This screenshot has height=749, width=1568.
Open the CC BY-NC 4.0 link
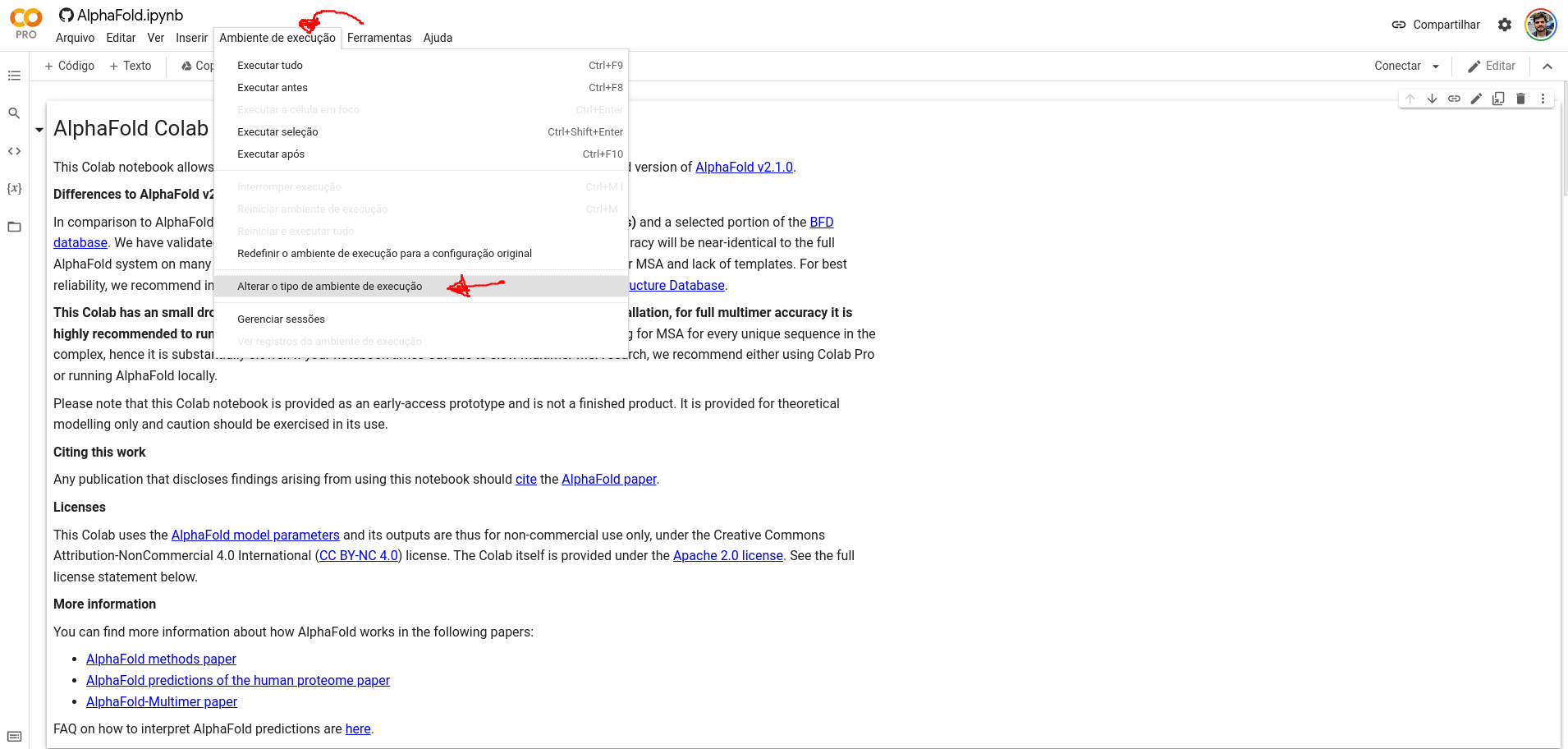point(359,556)
